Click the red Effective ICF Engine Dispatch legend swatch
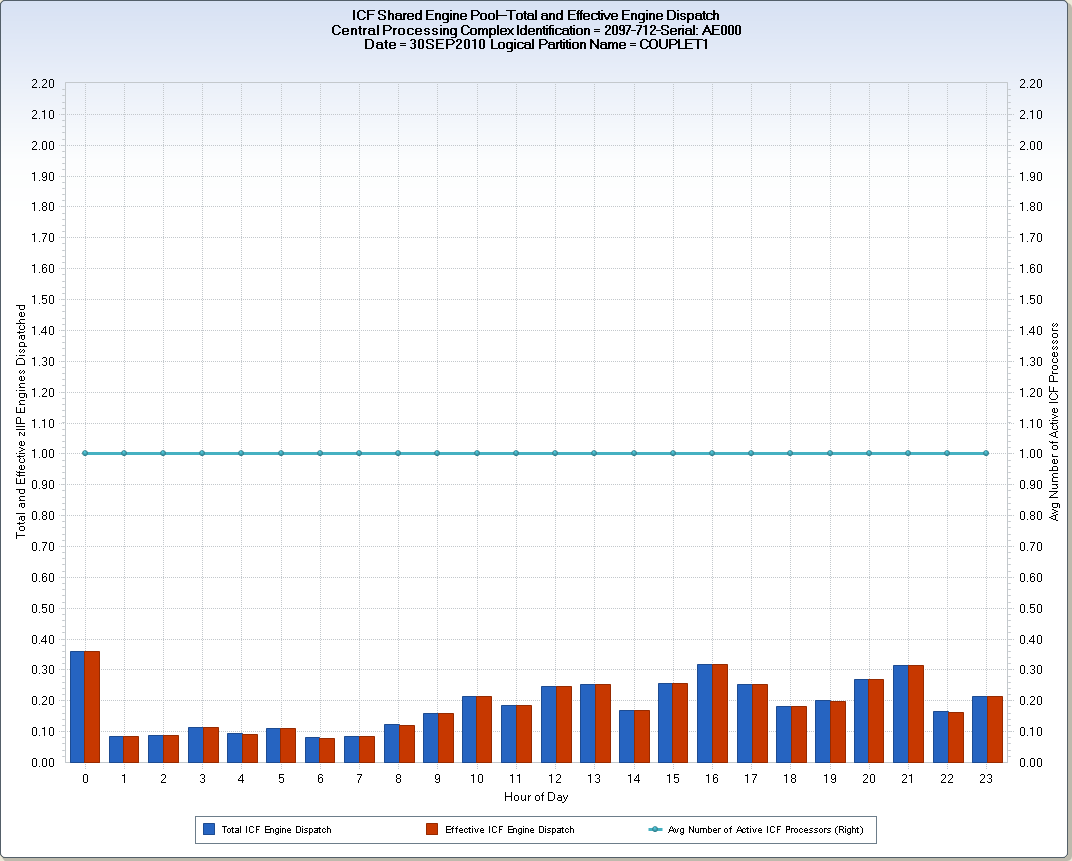 pyautogui.click(x=432, y=829)
